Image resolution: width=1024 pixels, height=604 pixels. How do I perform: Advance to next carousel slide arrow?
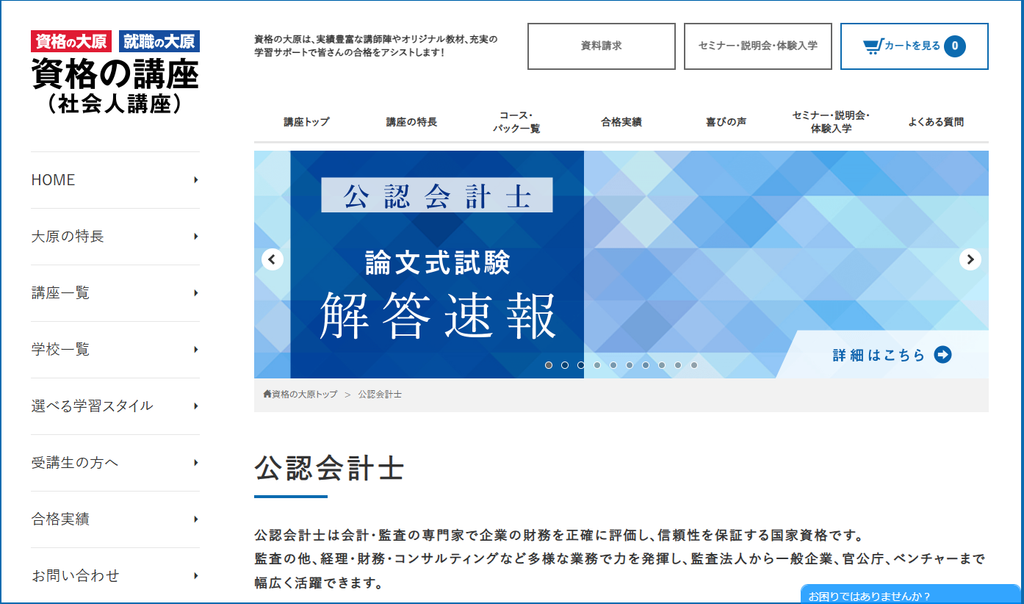970,259
